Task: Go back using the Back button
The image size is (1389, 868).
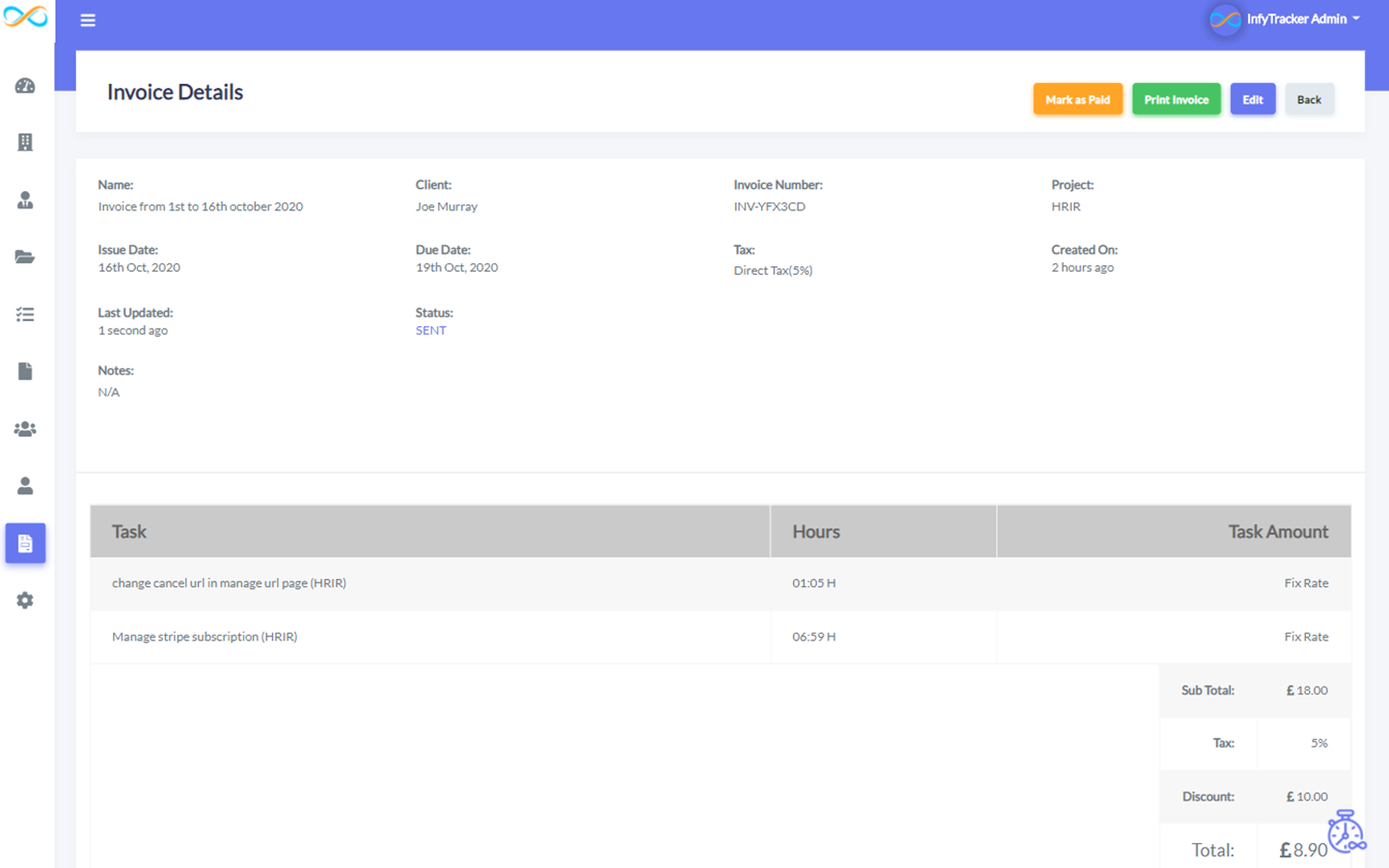Action: (x=1309, y=99)
